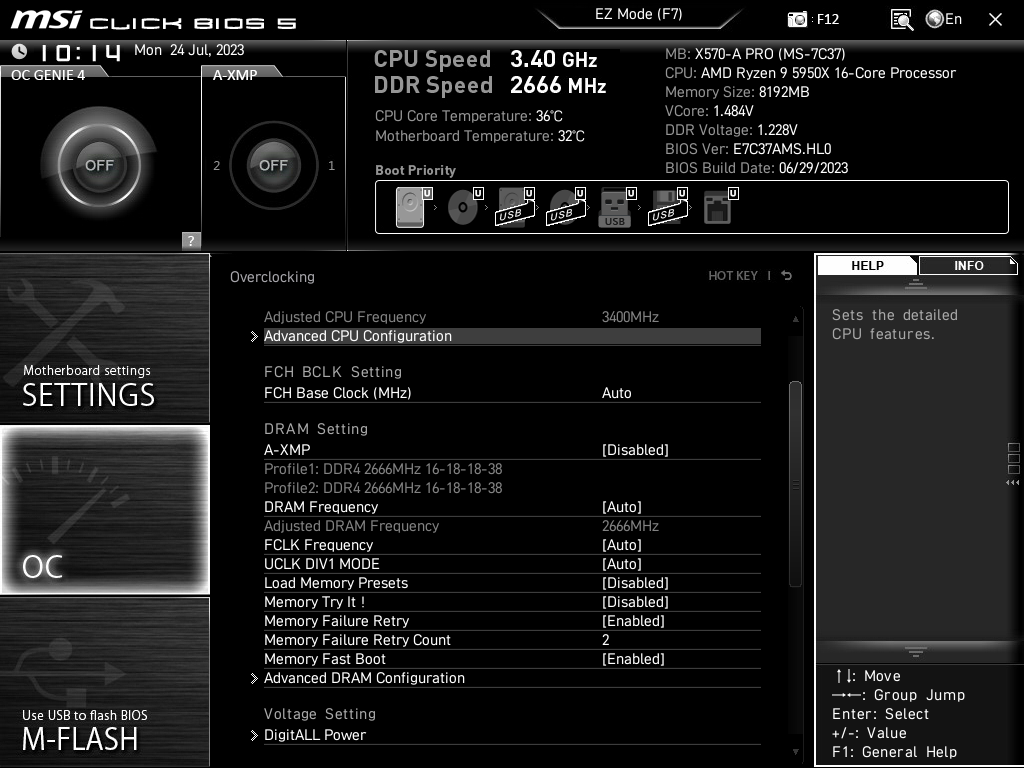Select the optical drive in Boot Priority

click(463, 207)
